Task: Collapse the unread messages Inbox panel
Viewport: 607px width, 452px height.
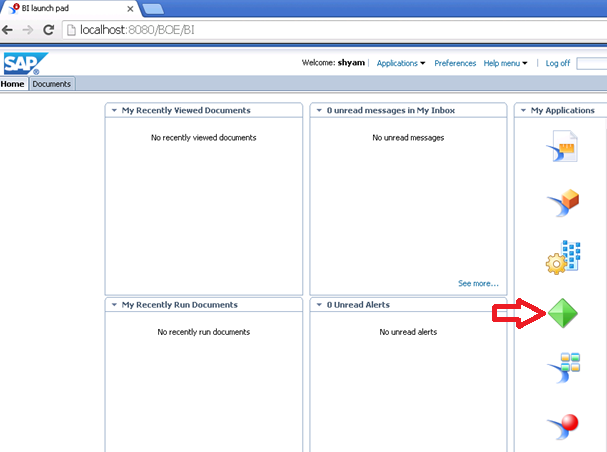Action: 319,111
